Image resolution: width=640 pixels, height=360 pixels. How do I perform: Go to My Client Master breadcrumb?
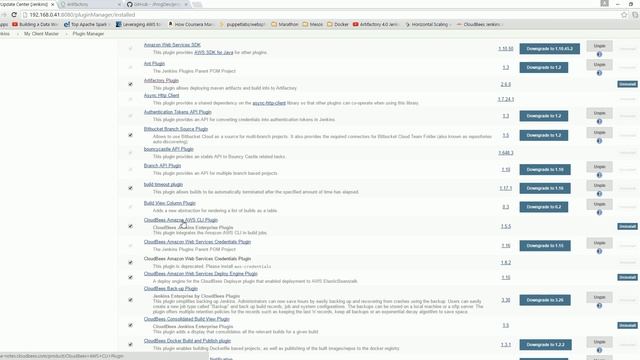click(41, 34)
